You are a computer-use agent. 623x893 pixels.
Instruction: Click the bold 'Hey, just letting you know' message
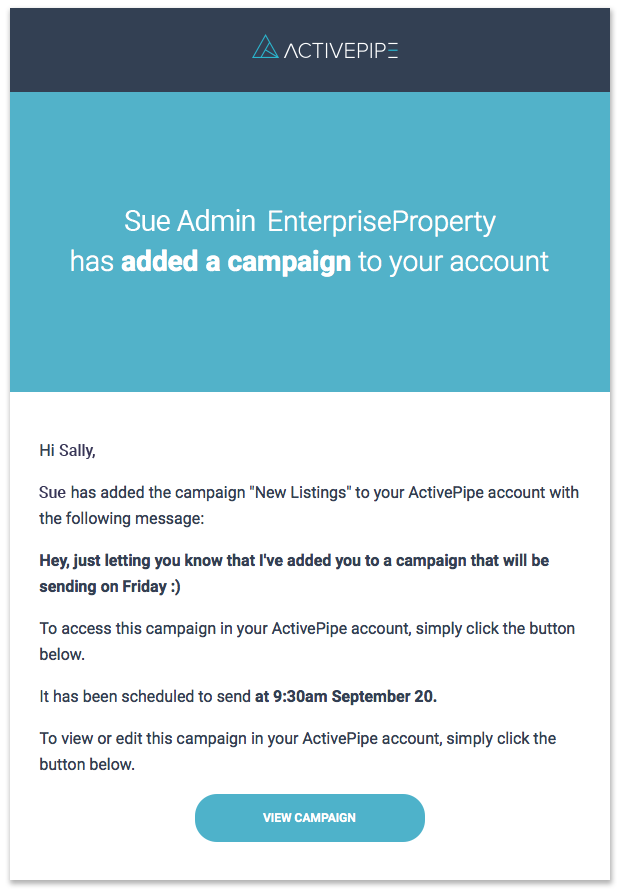pos(294,560)
